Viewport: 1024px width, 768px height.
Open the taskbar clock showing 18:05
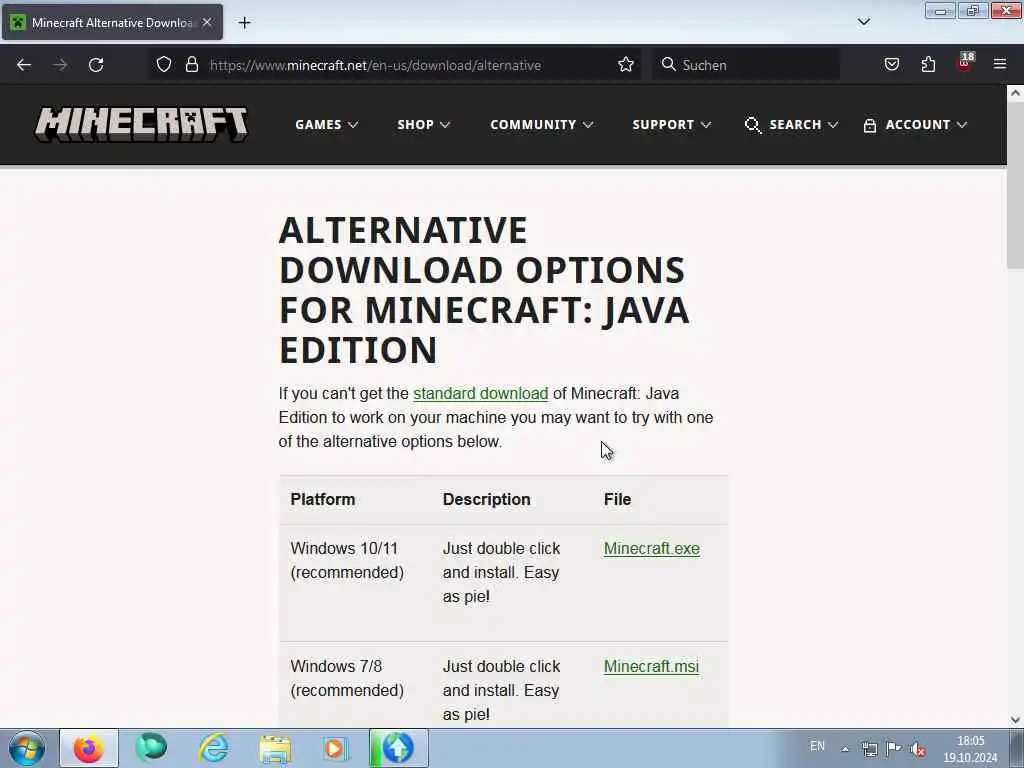(x=970, y=749)
